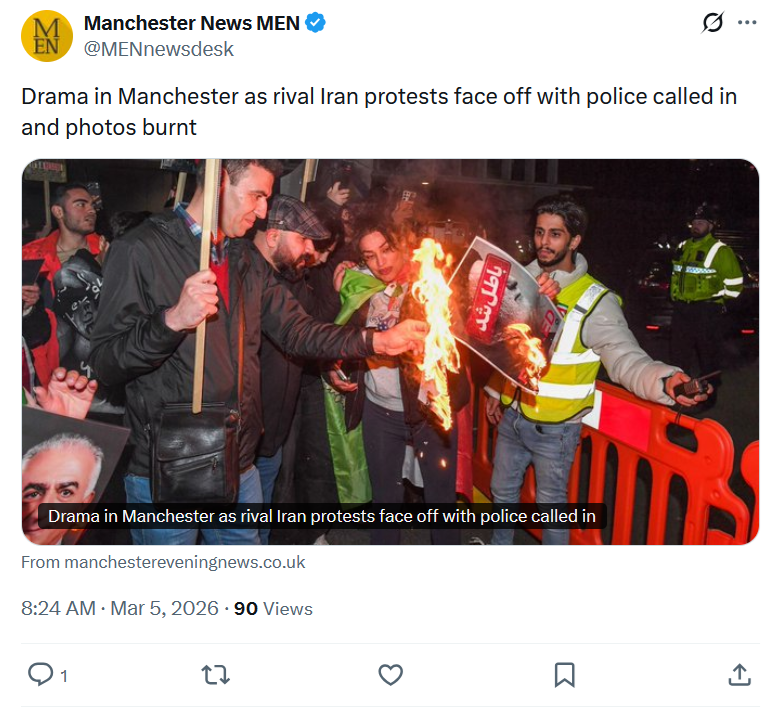Screen dimensions: 771x707
Task: Share the post via upload arrow icon
Action: pos(740,675)
